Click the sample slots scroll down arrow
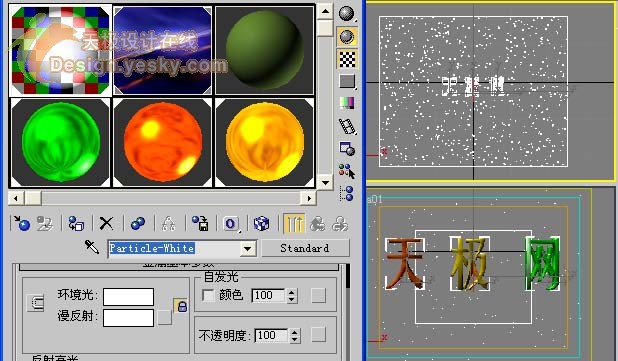The height and width of the screenshot is (361, 618). point(325,182)
